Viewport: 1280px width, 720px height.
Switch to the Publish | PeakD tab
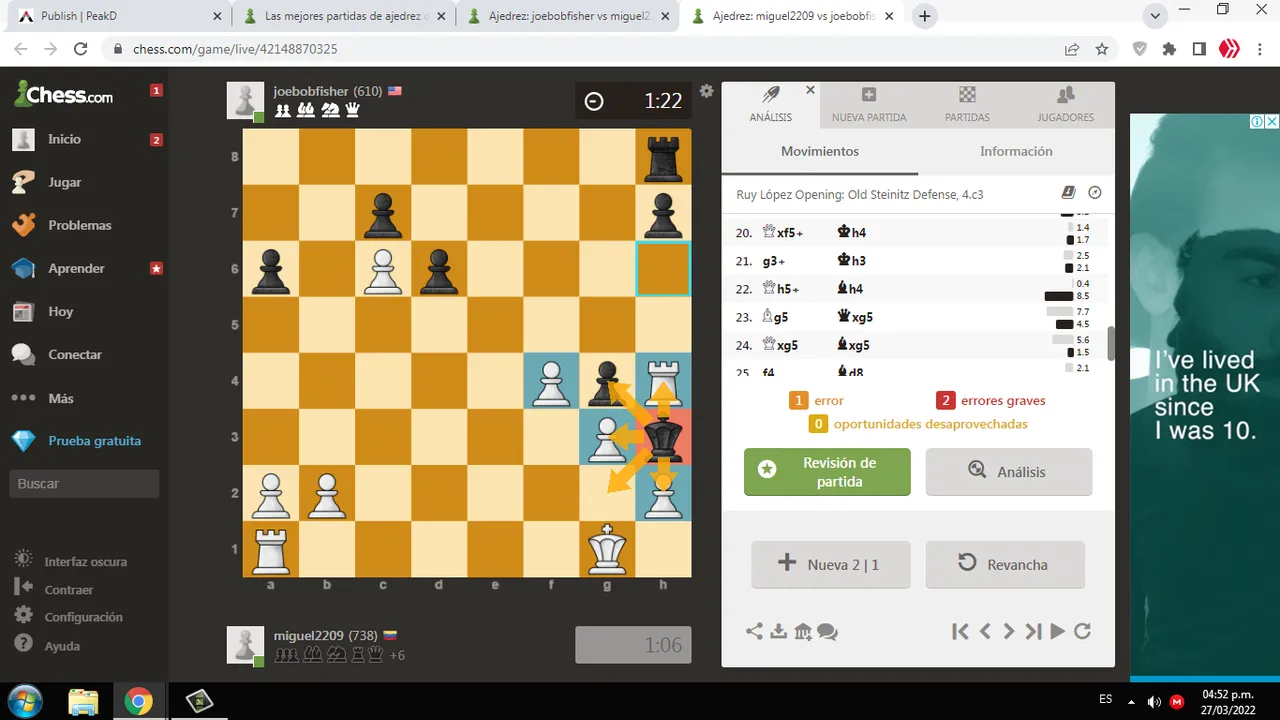pyautogui.click(x=120, y=16)
